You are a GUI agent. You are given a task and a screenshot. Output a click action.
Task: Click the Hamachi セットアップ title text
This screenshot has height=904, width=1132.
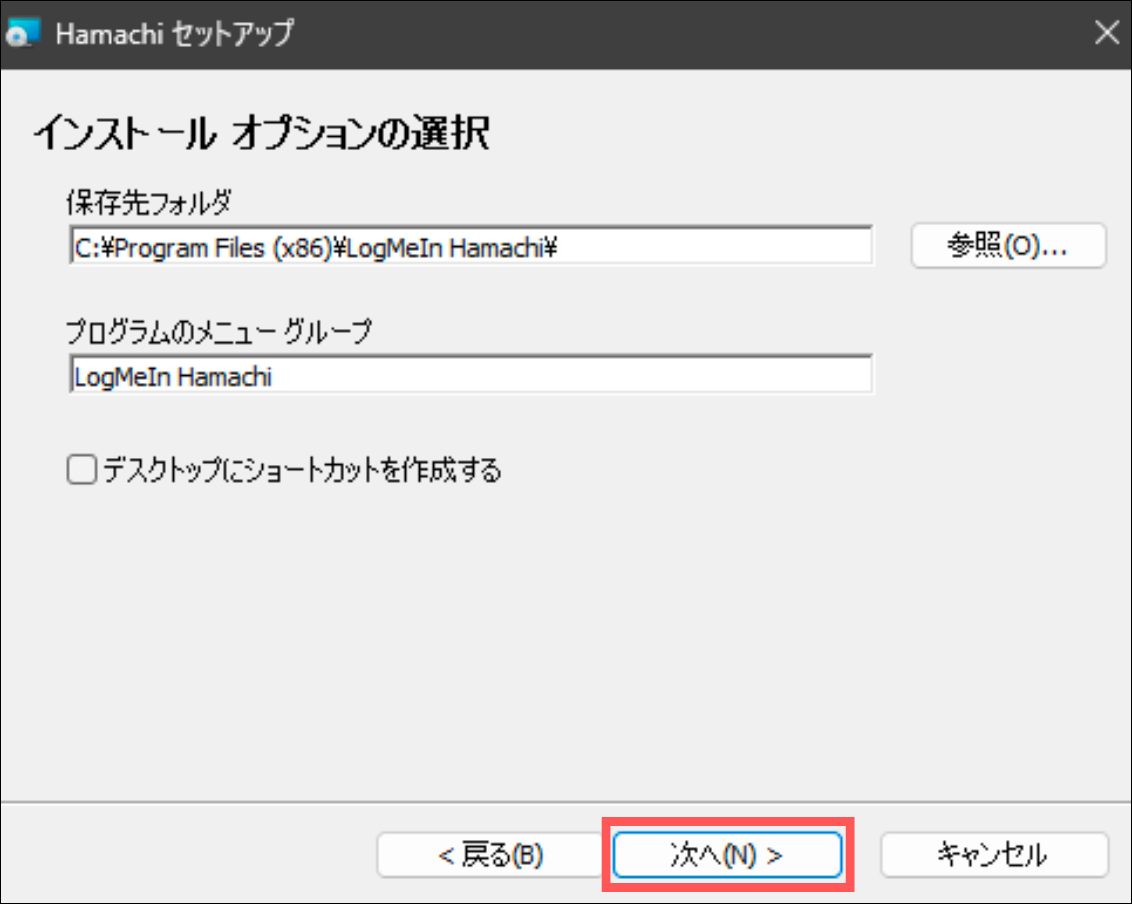point(175,33)
